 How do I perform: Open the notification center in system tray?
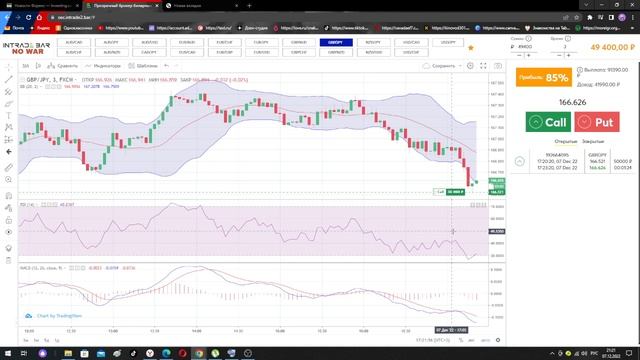pos(629,353)
